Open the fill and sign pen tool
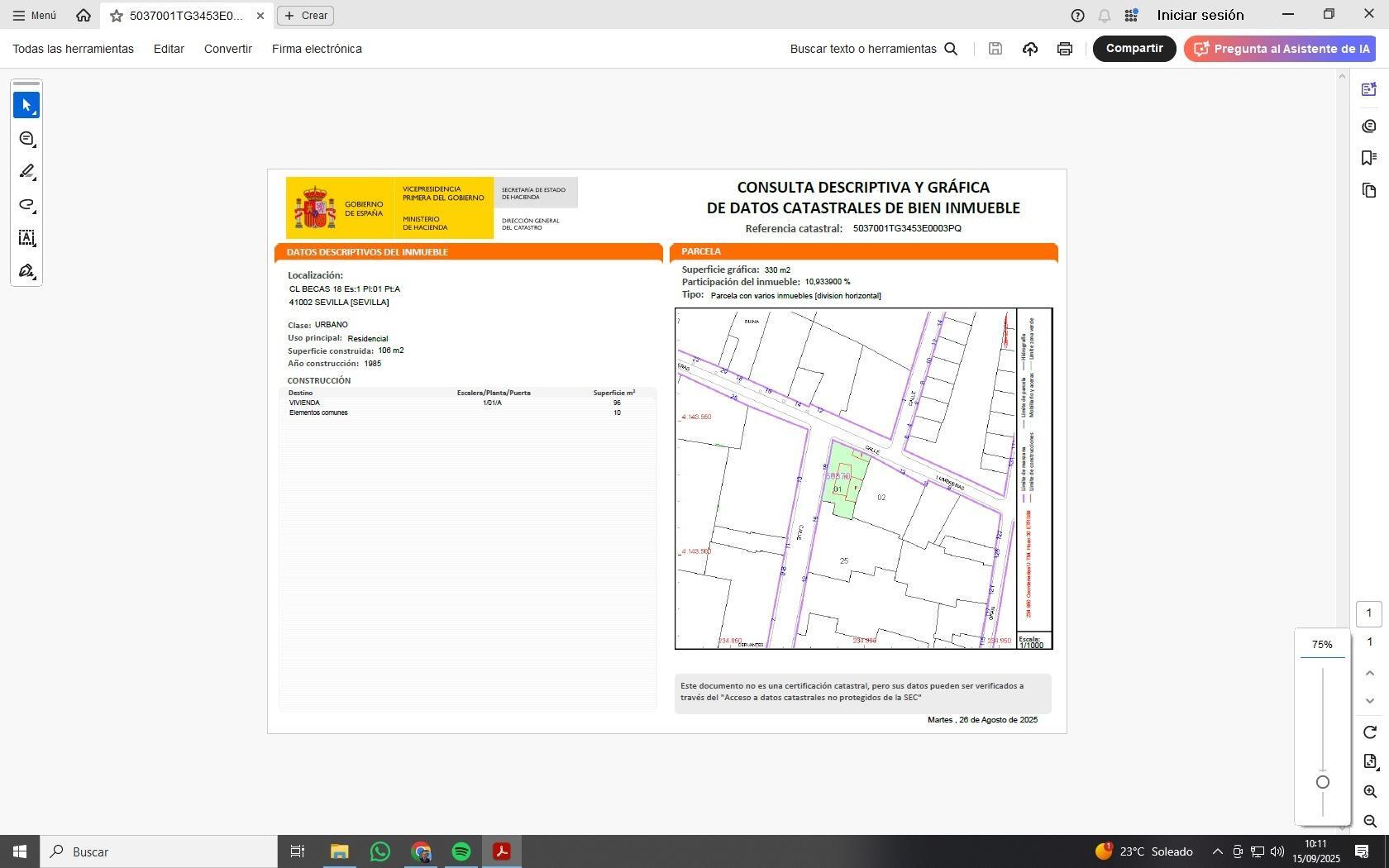The image size is (1389, 868). [x=26, y=271]
